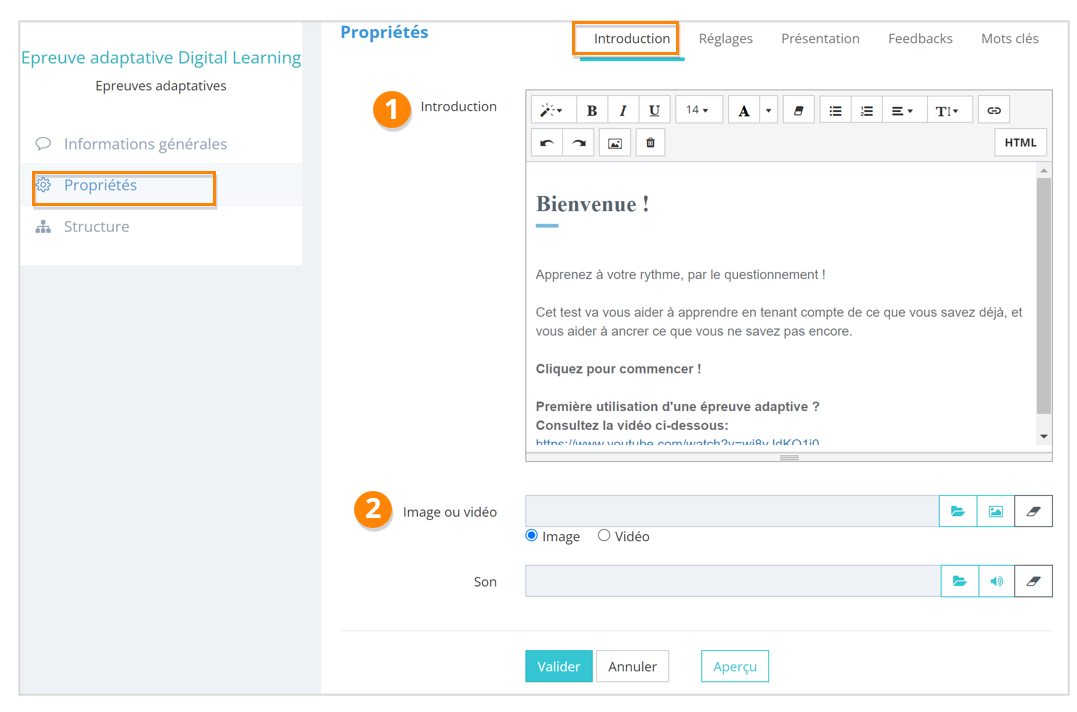Viewport: 1077px width, 712px height.
Task: Open the paragraph alignment dropdown
Action: tap(902, 110)
